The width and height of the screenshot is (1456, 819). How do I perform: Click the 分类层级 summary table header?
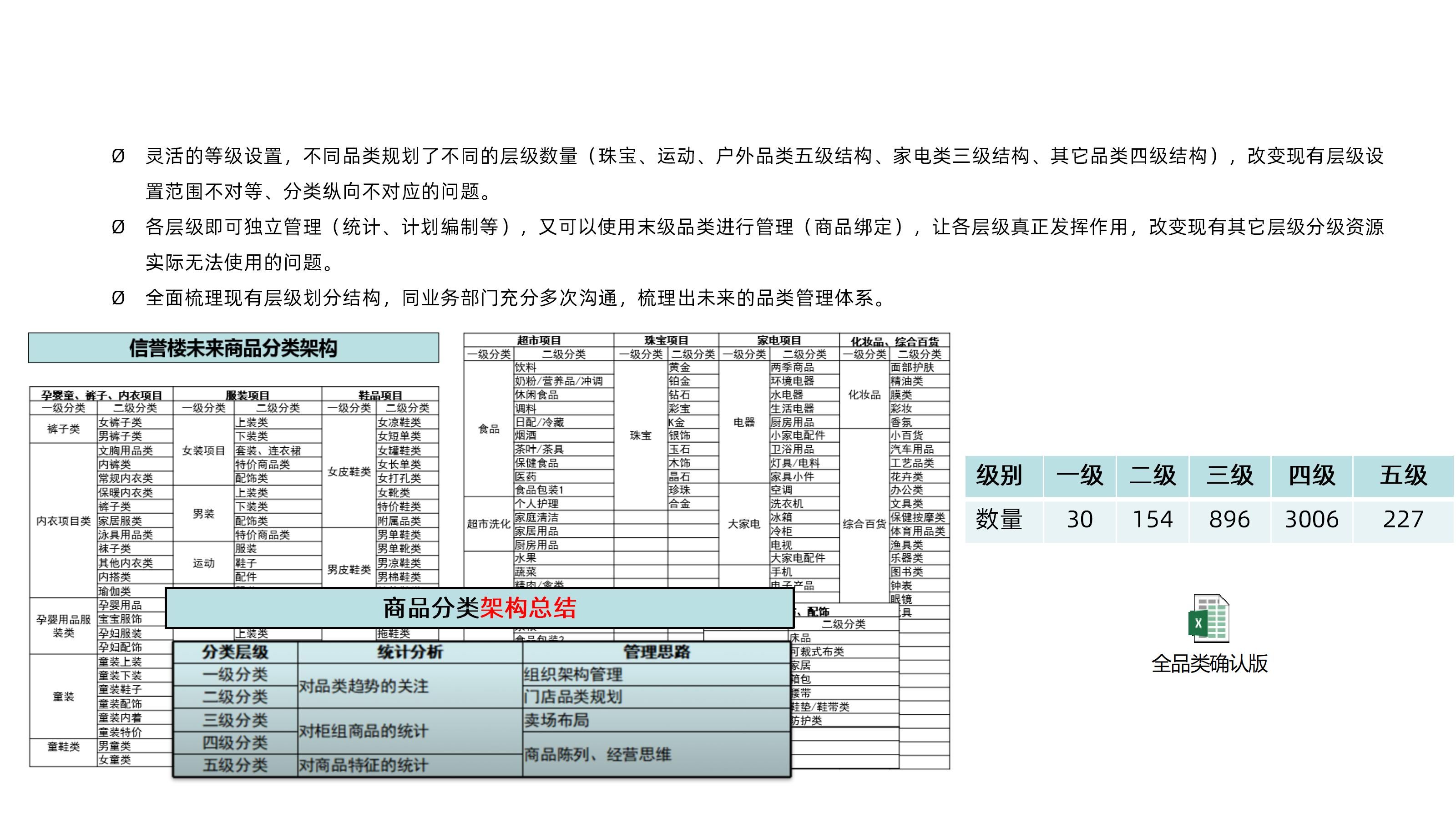point(235,652)
